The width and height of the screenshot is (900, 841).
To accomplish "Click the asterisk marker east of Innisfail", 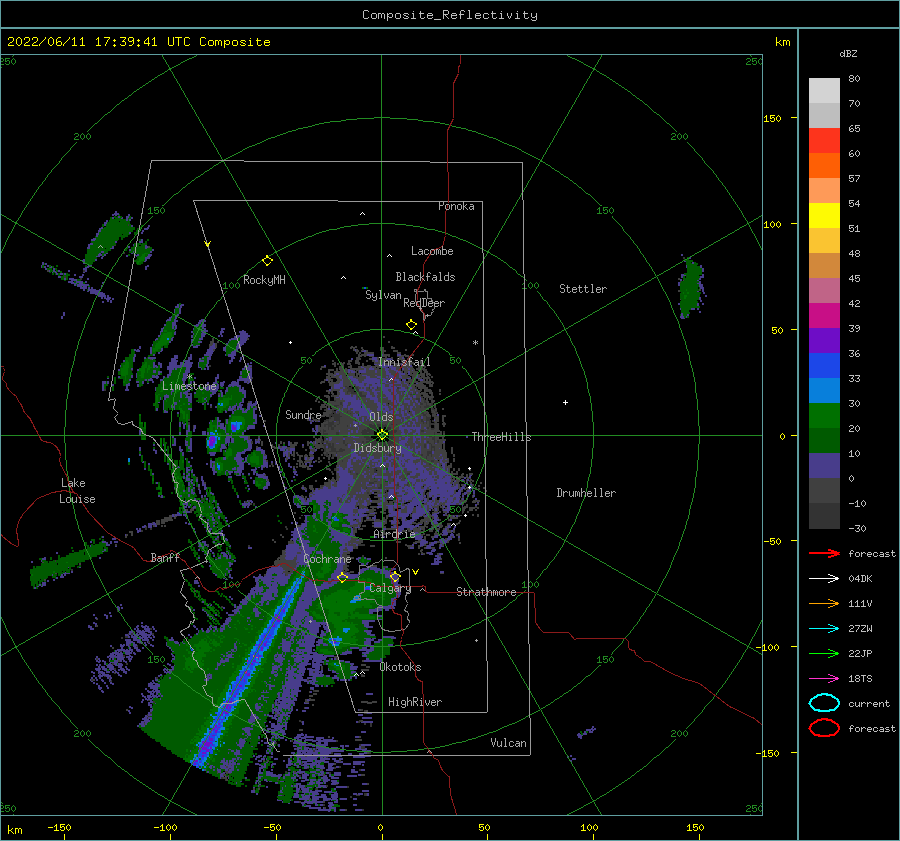I will tap(475, 343).
